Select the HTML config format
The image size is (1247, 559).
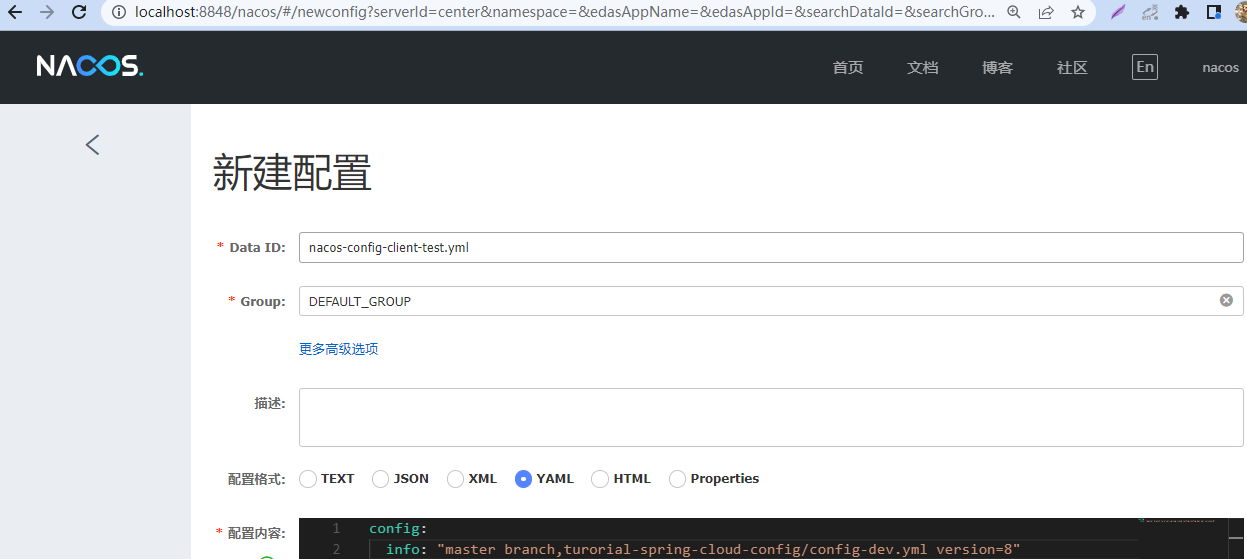600,479
